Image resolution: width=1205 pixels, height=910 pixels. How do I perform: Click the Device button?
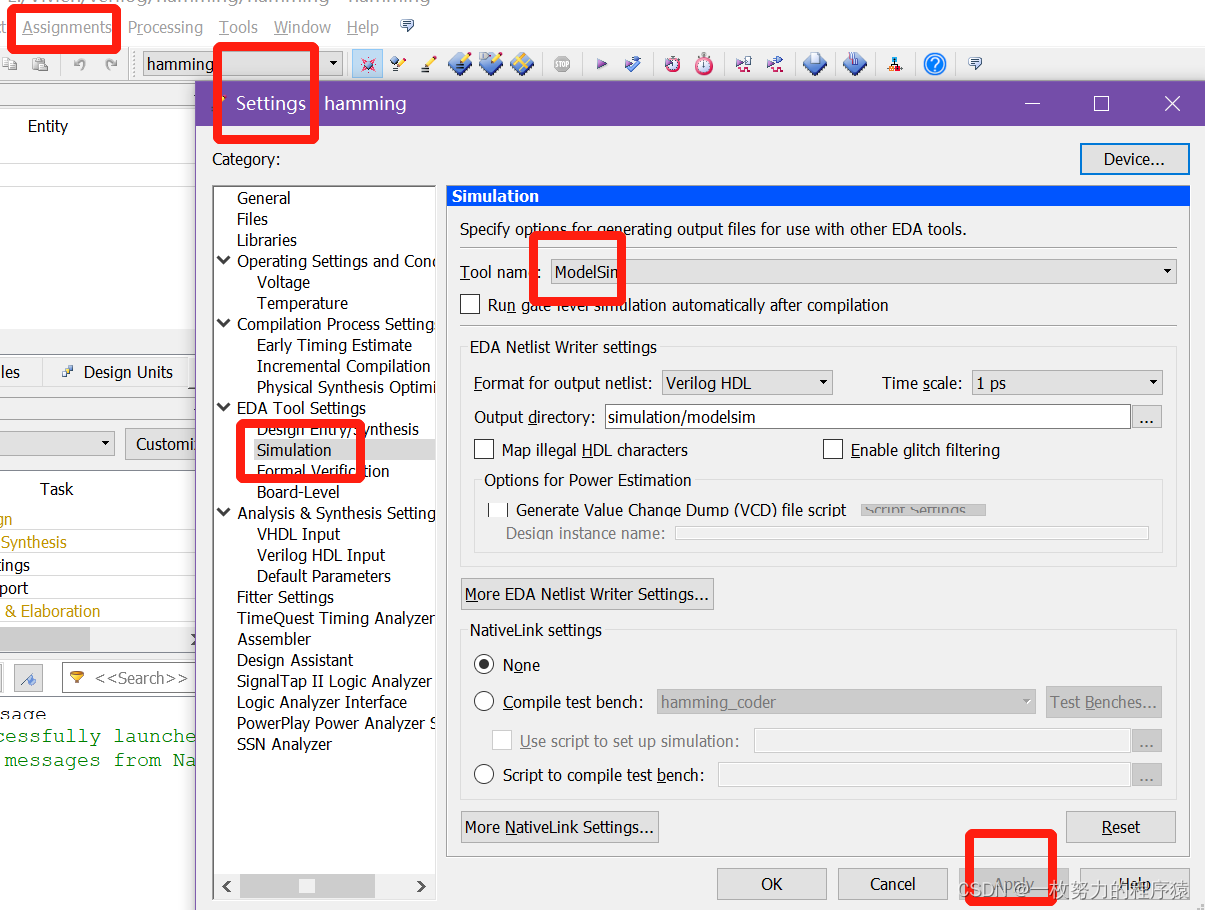[x=1134, y=158]
